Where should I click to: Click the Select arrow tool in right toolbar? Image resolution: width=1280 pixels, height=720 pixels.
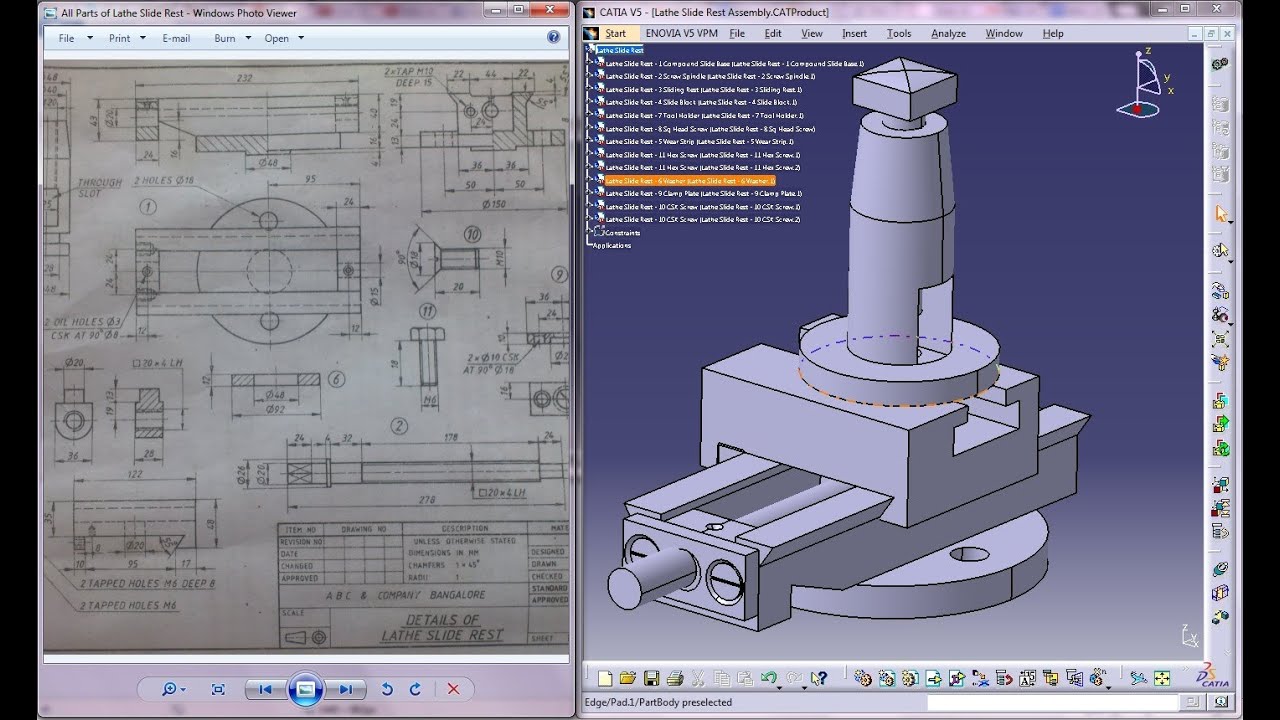(1220, 214)
